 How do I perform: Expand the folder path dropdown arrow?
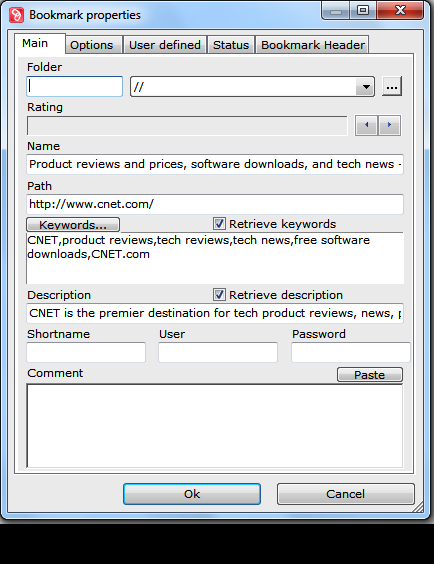(366, 87)
